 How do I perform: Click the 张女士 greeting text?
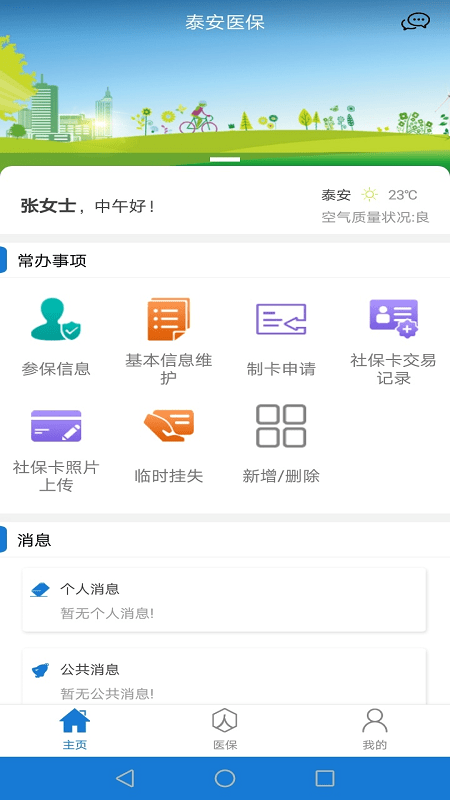48,206
